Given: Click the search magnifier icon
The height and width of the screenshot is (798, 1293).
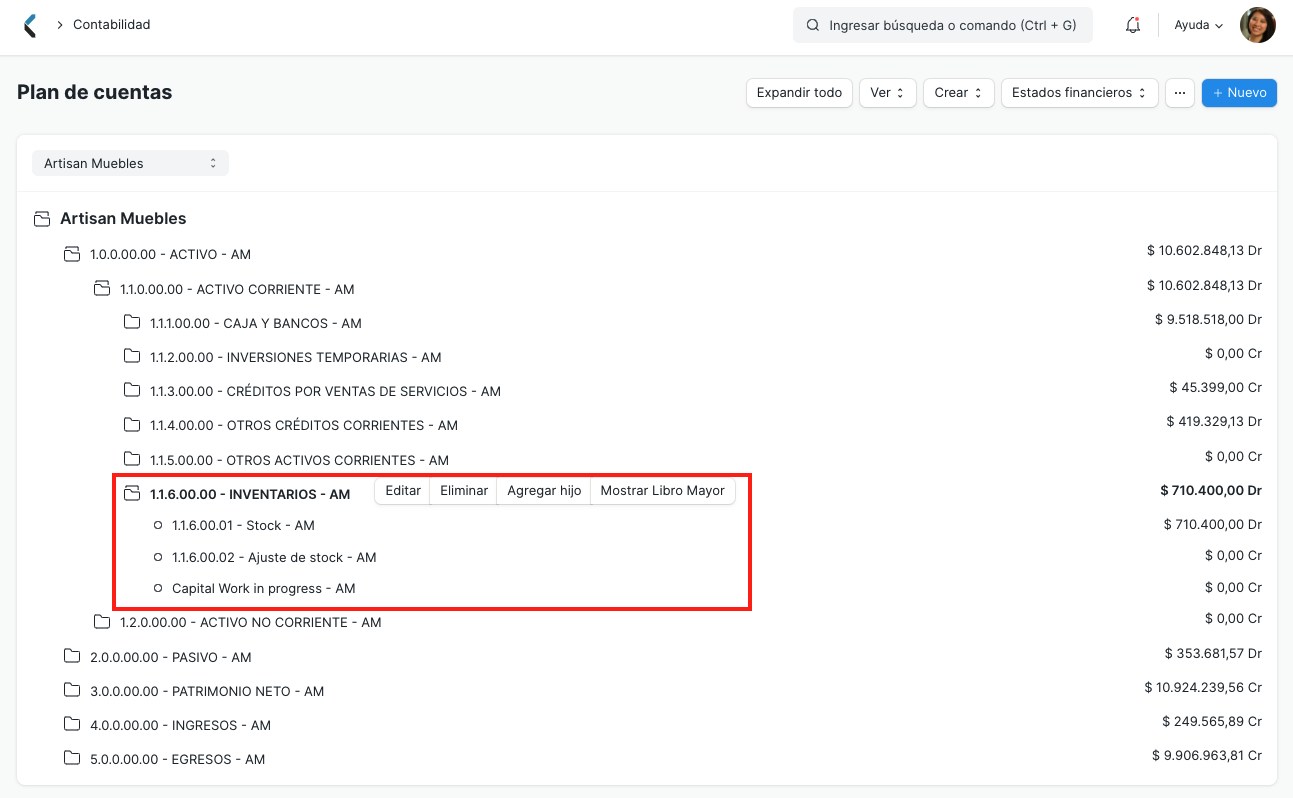Looking at the screenshot, I should pyautogui.click(x=813, y=25).
